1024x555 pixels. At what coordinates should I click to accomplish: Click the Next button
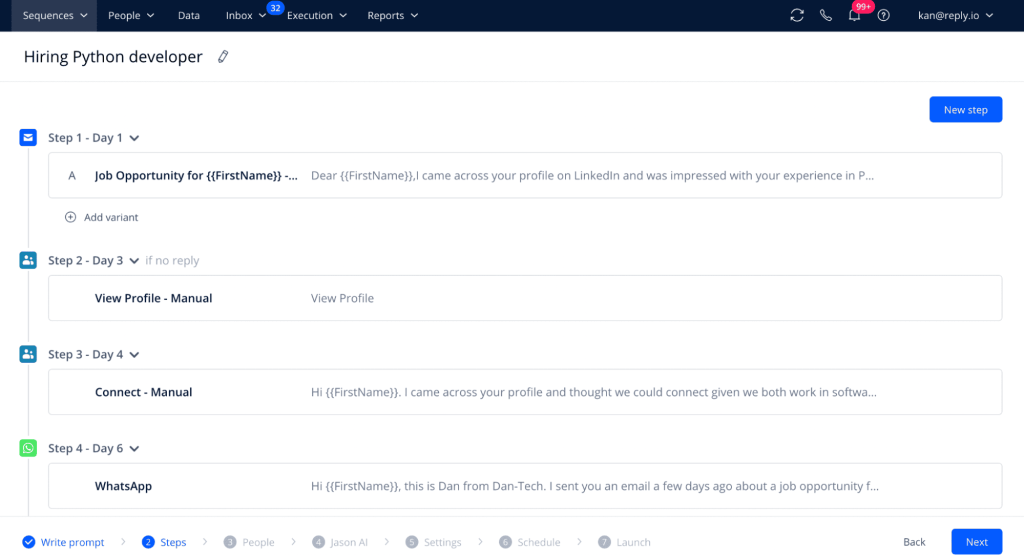(x=976, y=542)
